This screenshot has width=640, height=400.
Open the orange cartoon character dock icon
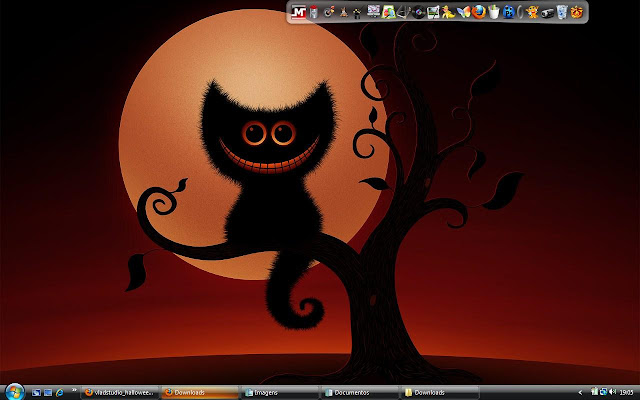click(532, 12)
